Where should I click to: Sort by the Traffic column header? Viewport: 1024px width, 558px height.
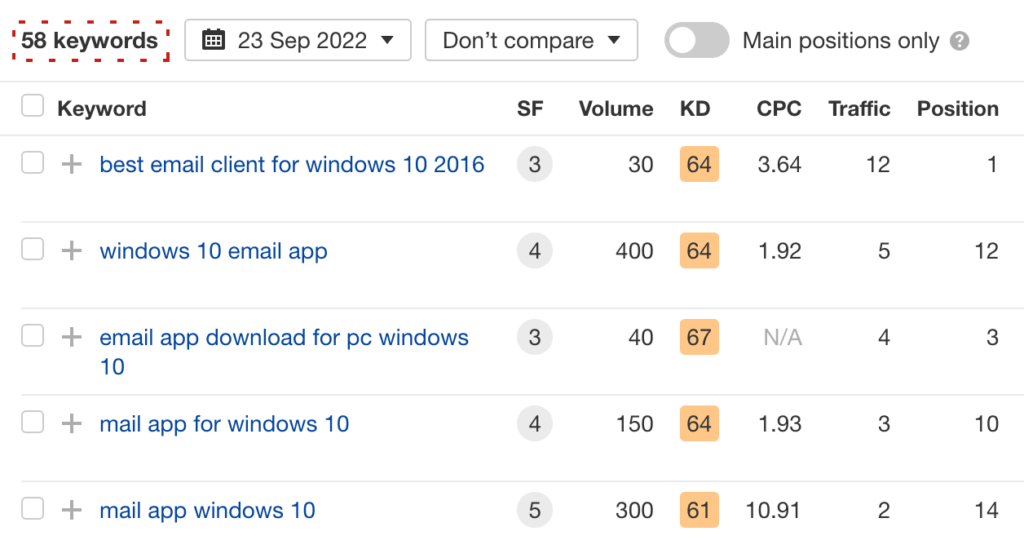tap(859, 109)
